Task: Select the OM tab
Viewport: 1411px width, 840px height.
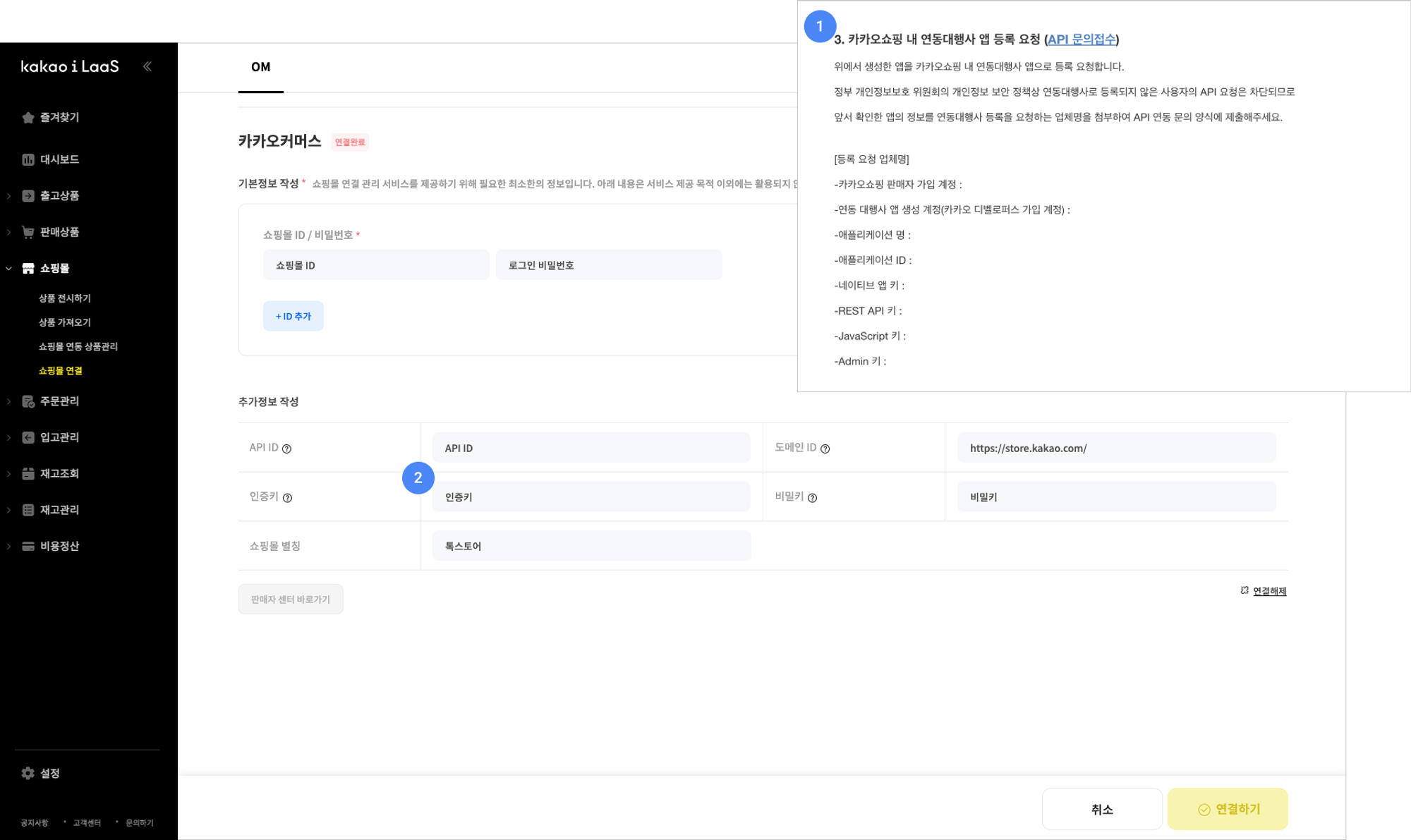Action: click(260, 67)
